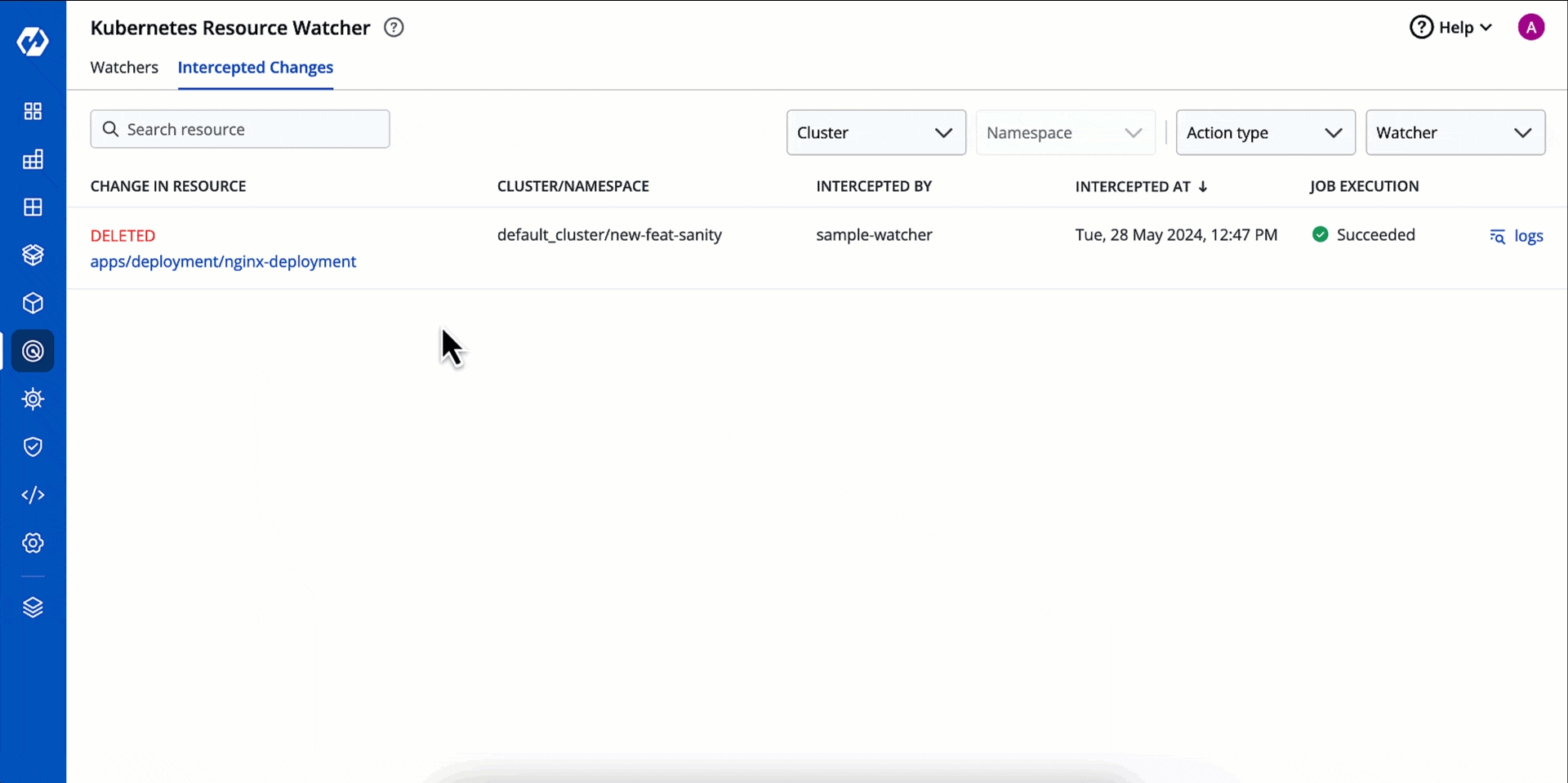Click the bug icon in sidebar
Viewport: 1568px width, 783px height.
(x=33, y=399)
